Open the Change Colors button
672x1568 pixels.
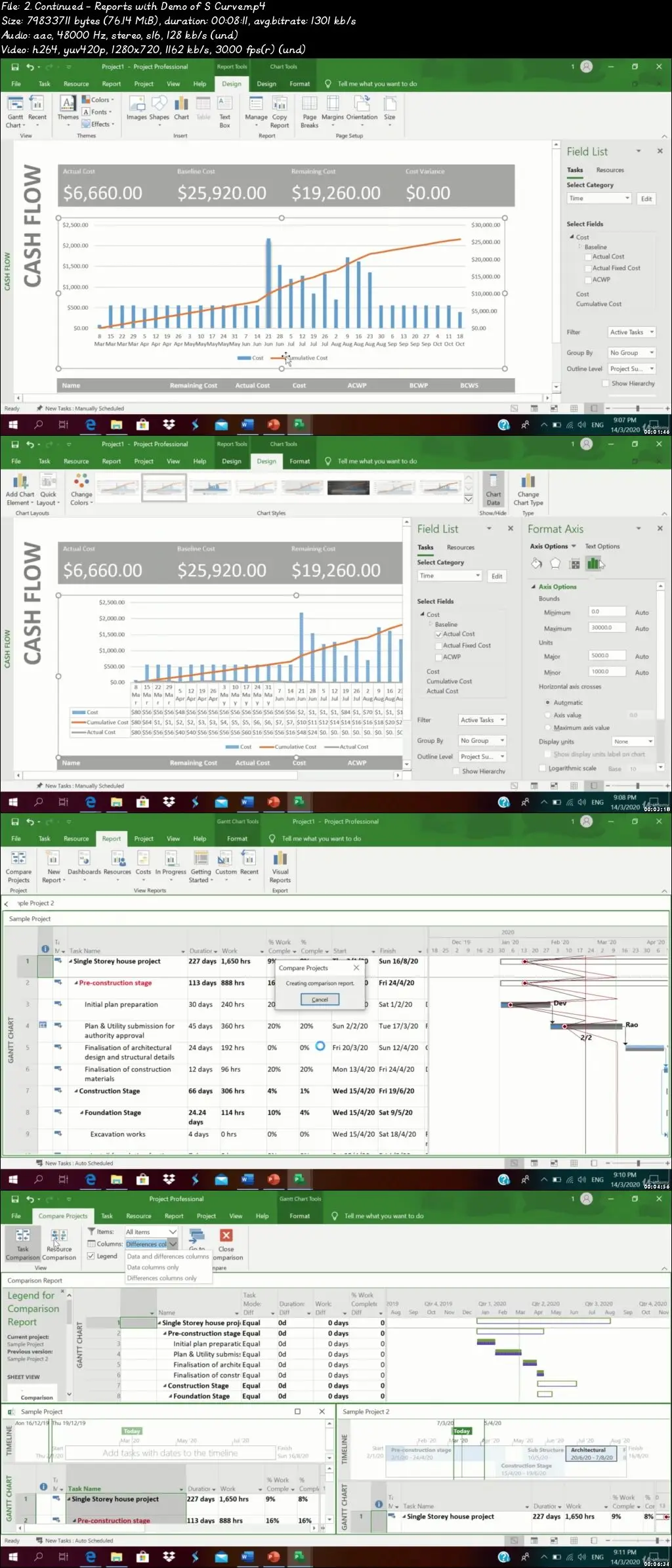pyautogui.click(x=81, y=489)
